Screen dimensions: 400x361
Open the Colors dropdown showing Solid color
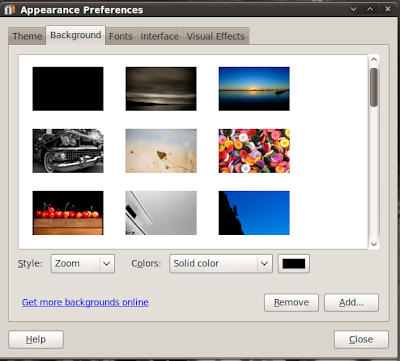(x=221, y=264)
